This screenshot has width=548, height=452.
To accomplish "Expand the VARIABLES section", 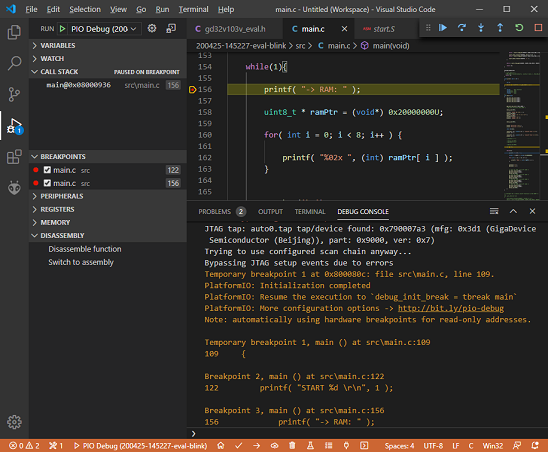I will (108, 45).
